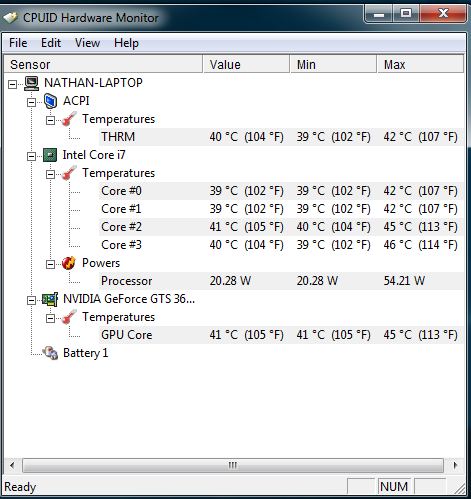Click the thermometer icon under ACPI

(x=70, y=119)
